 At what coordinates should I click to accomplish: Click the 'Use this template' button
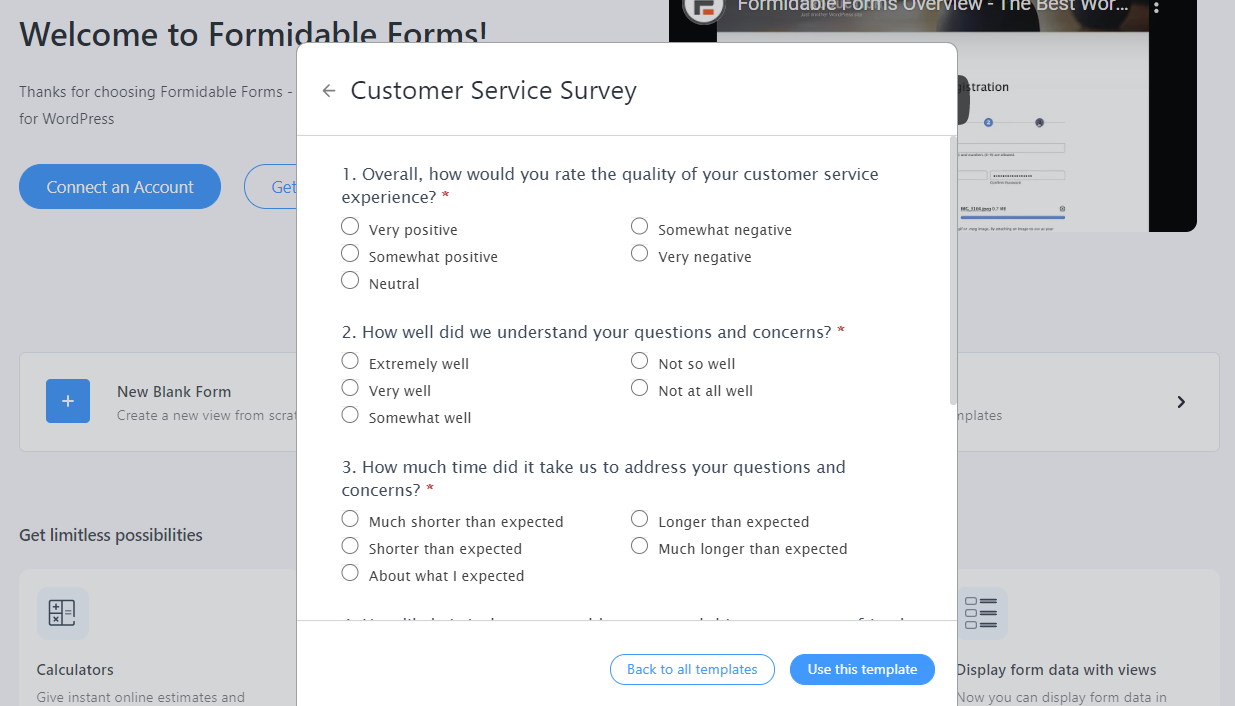click(862, 669)
